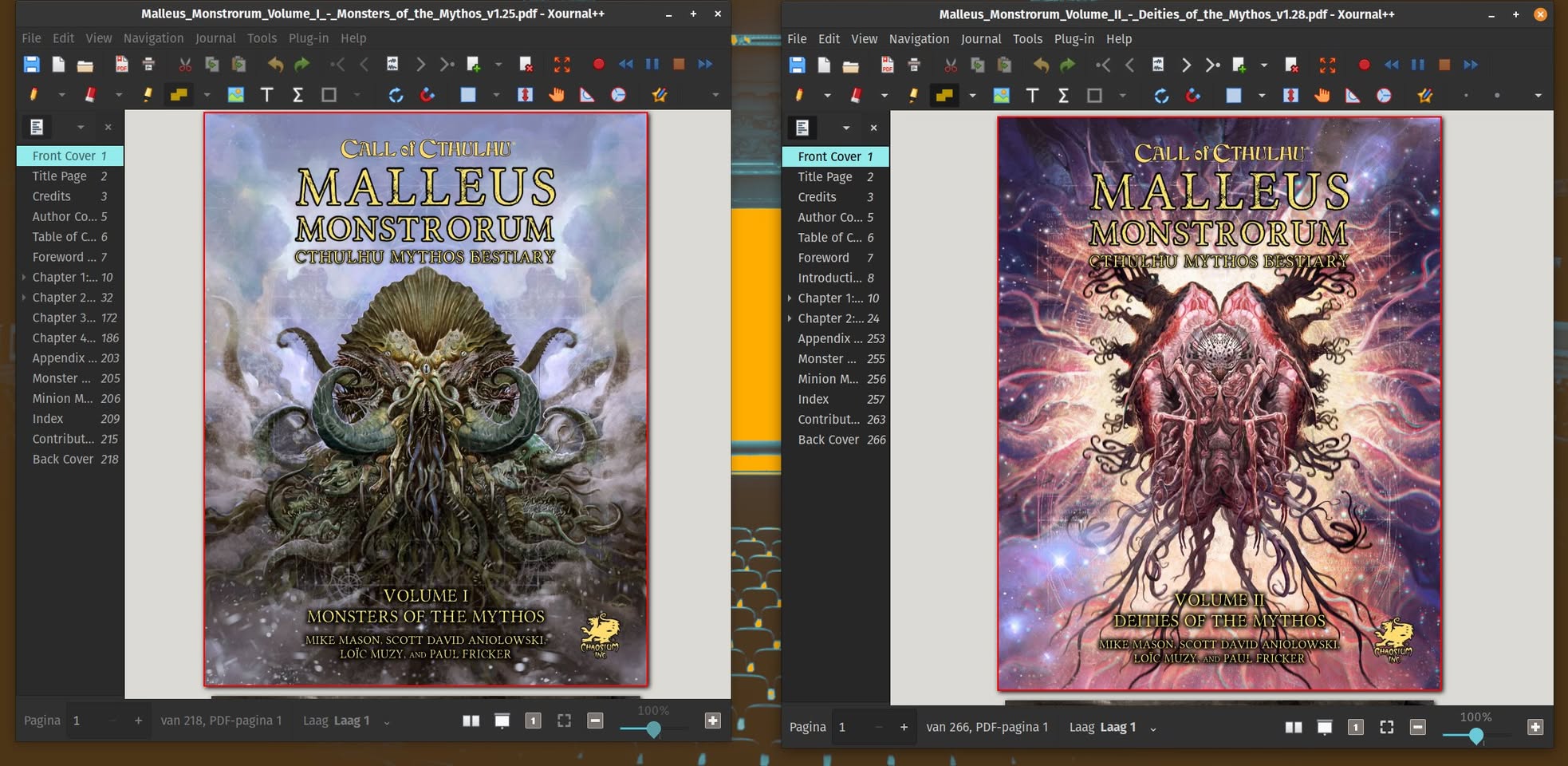Image resolution: width=1568 pixels, height=766 pixels.
Task: Toggle grid snapping magnet in Volume I window
Action: pyautogui.click(x=427, y=95)
